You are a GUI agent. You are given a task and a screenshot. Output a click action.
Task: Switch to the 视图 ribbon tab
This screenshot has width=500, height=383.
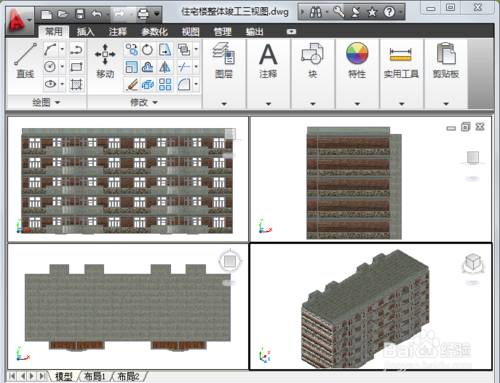pyautogui.click(x=190, y=32)
